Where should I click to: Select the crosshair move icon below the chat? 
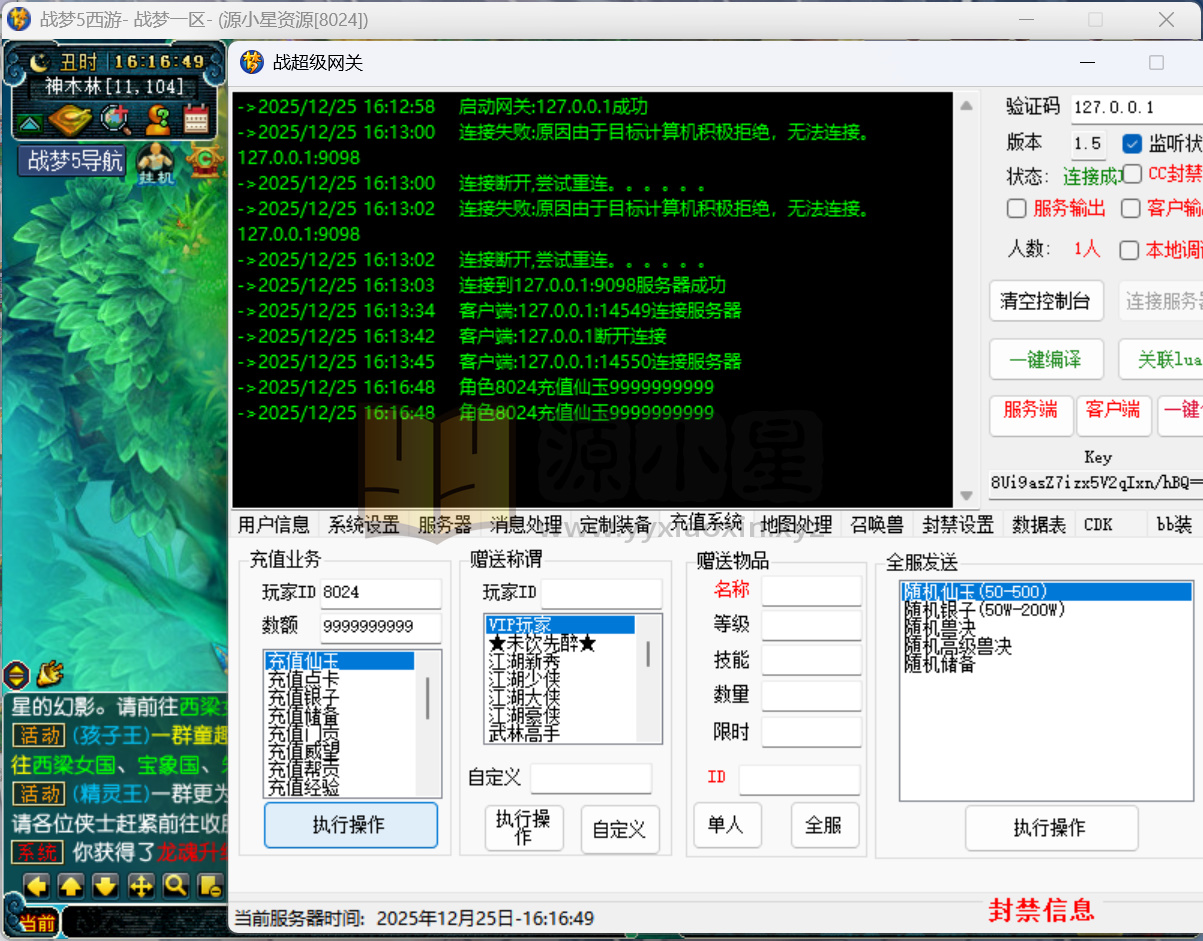point(141,886)
